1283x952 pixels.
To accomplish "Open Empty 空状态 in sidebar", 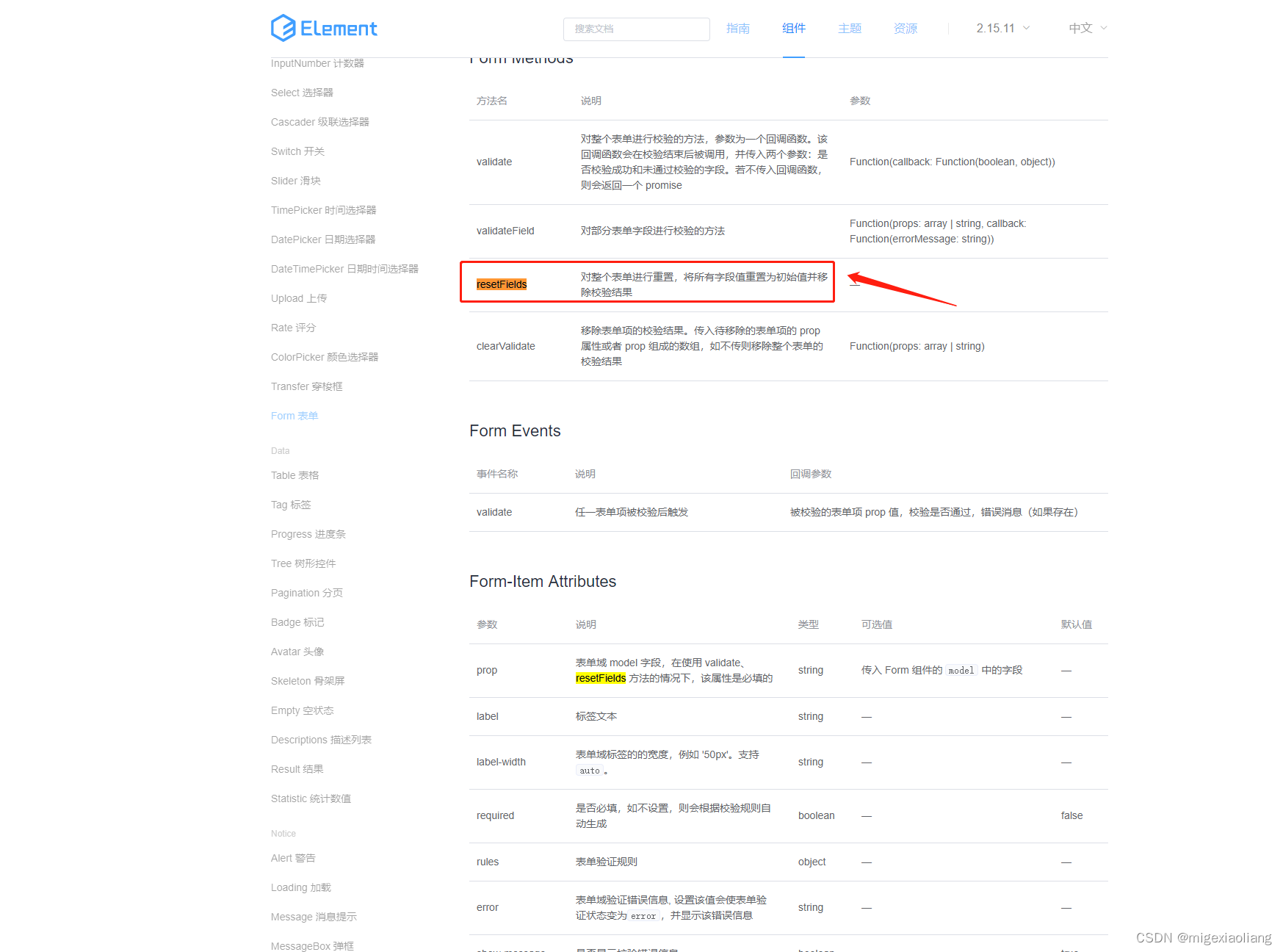I will [x=302, y=710].
